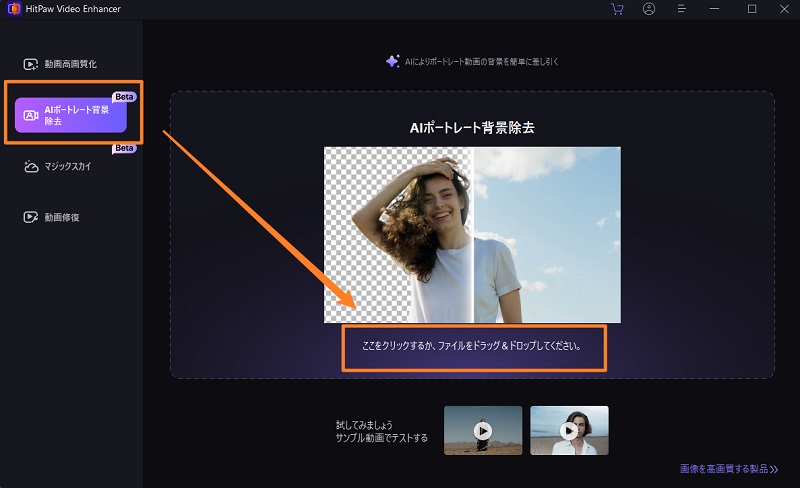Open the shopping cart icon
800x488 pixels.
[616, 9]
